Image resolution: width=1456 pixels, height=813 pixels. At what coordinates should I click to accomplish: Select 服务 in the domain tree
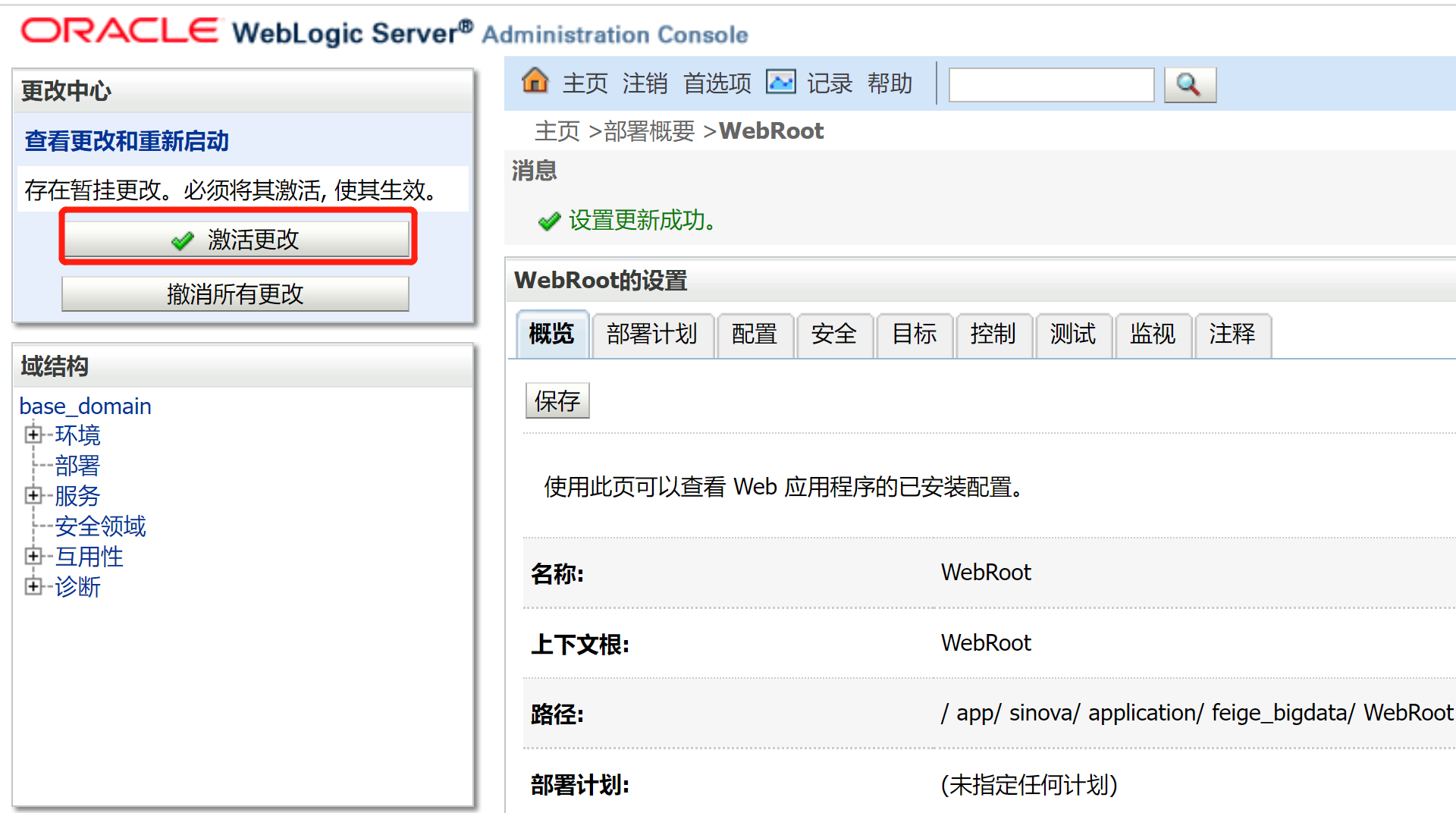pyautogui.click(x=77, y=496)
